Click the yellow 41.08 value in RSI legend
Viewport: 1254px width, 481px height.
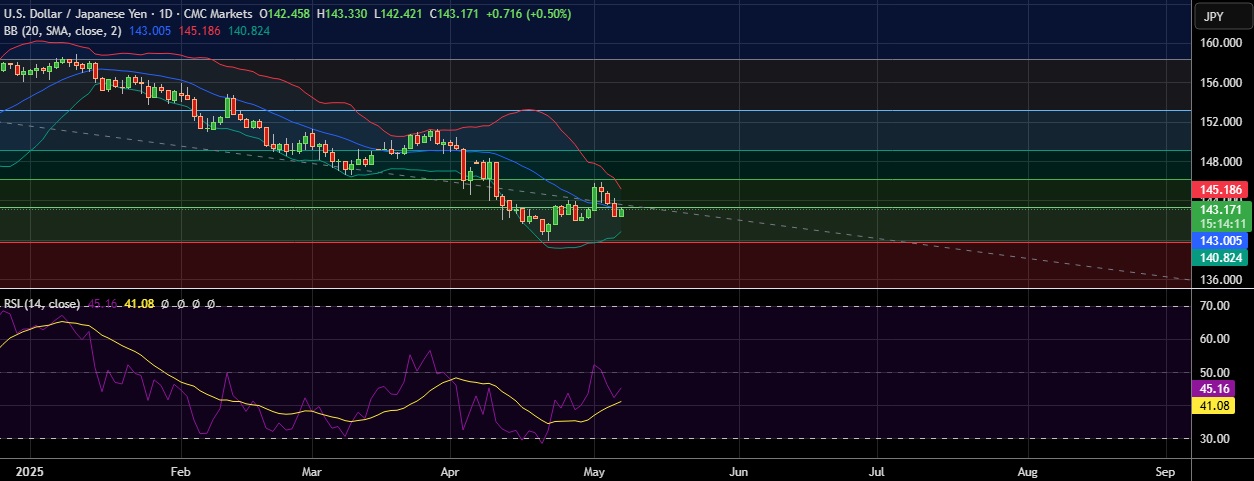pos(139,303)
